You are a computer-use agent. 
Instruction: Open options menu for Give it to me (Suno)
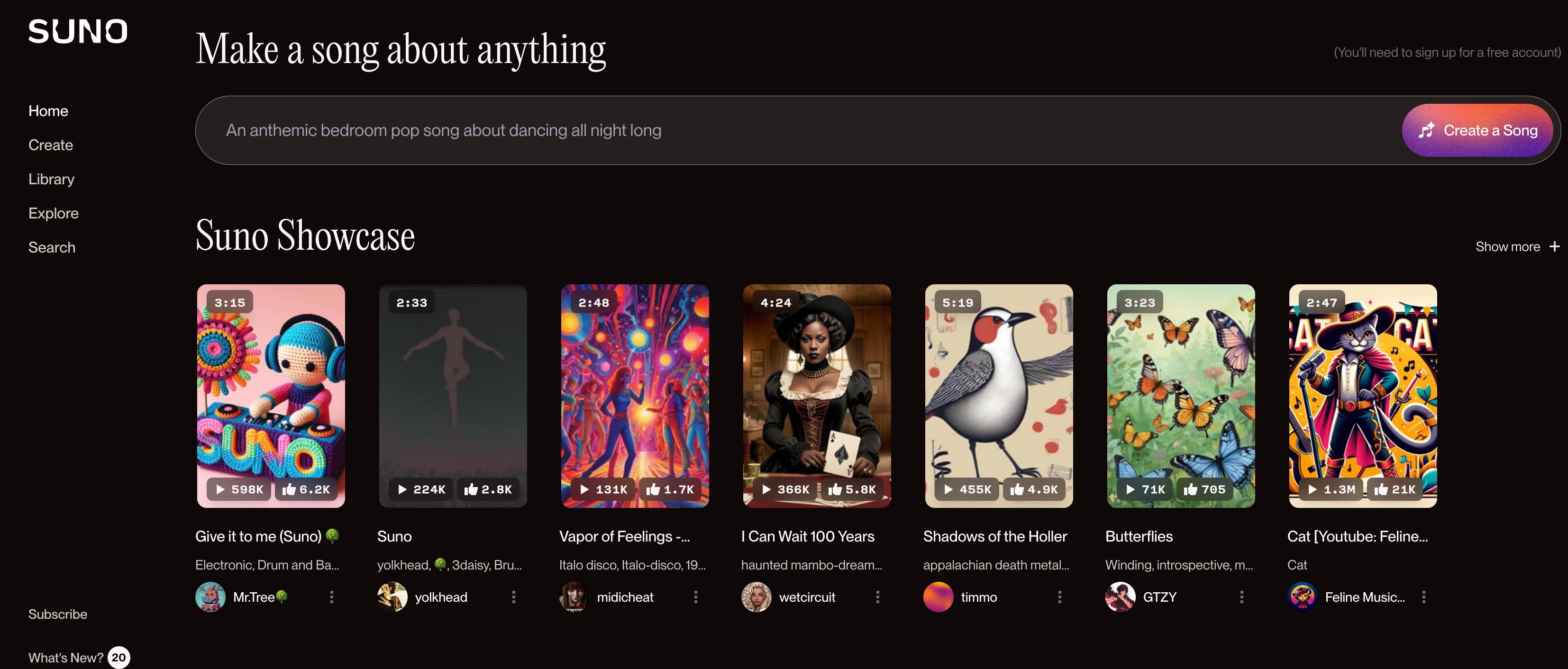332,597
